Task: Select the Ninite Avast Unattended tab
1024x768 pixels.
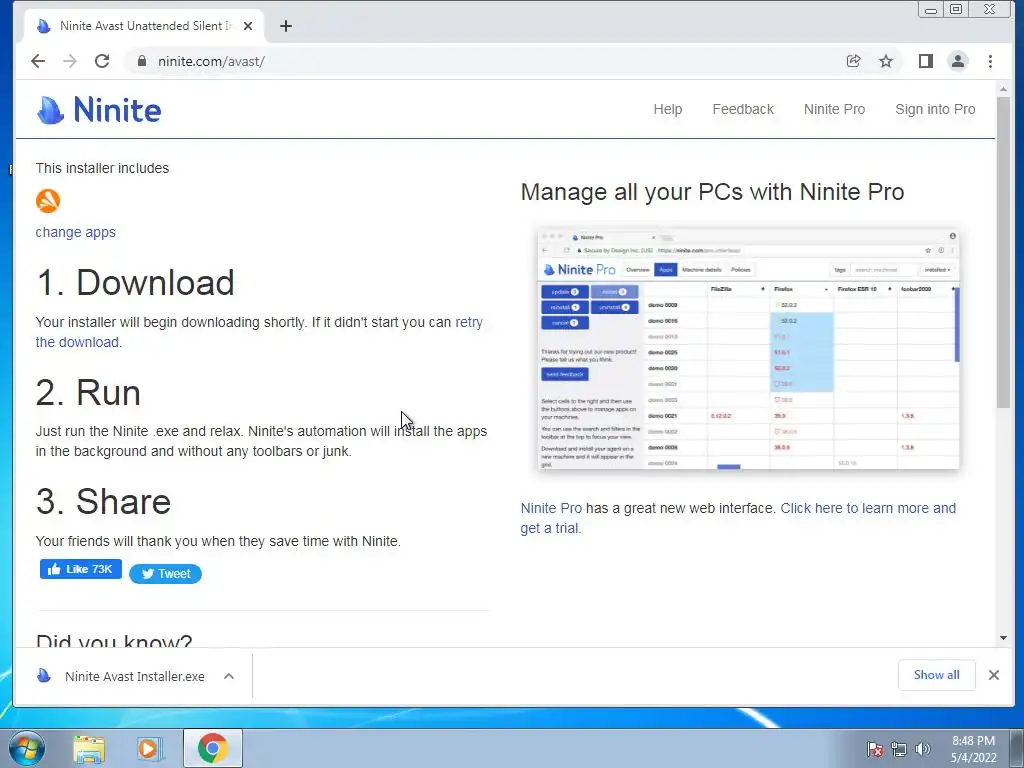Action: [144, 26]
